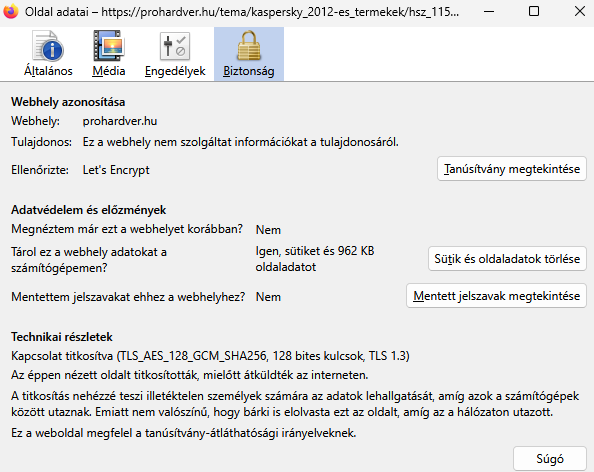Click 'Mentettem jelszavakat ehhez a webhelyhez?' label
The image size is (594, 472).
(x=128, y=297)
